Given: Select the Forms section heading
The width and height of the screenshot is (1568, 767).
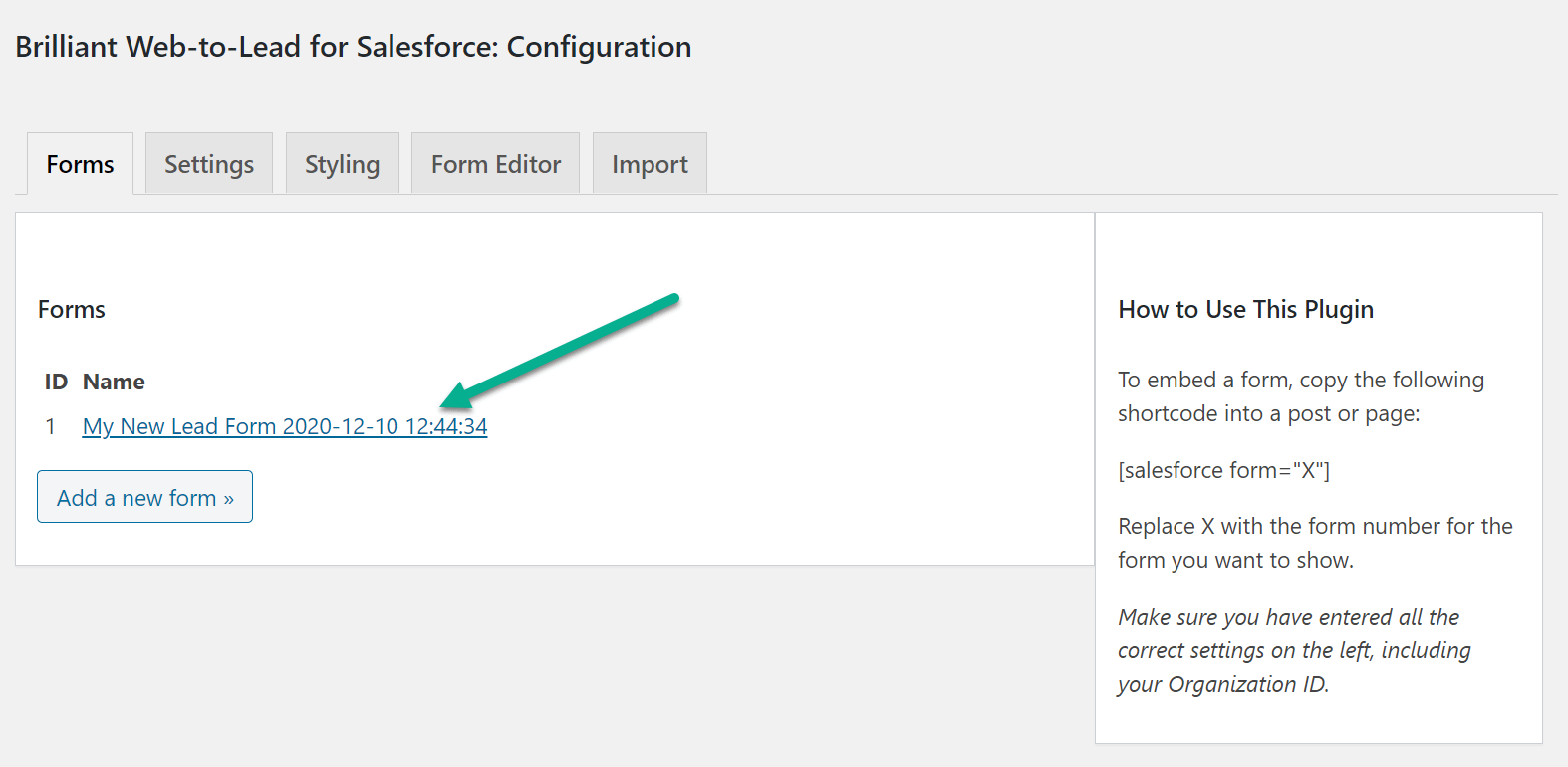Looking at the screenshot, I should pyautogui.click(x=72, y=310).
